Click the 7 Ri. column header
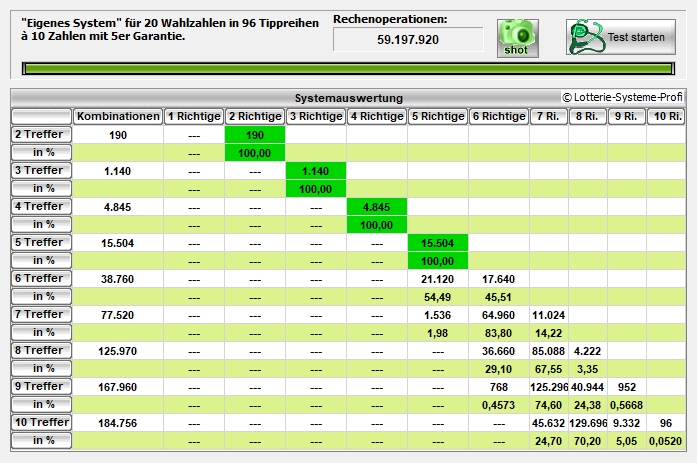 pos(549,116)
